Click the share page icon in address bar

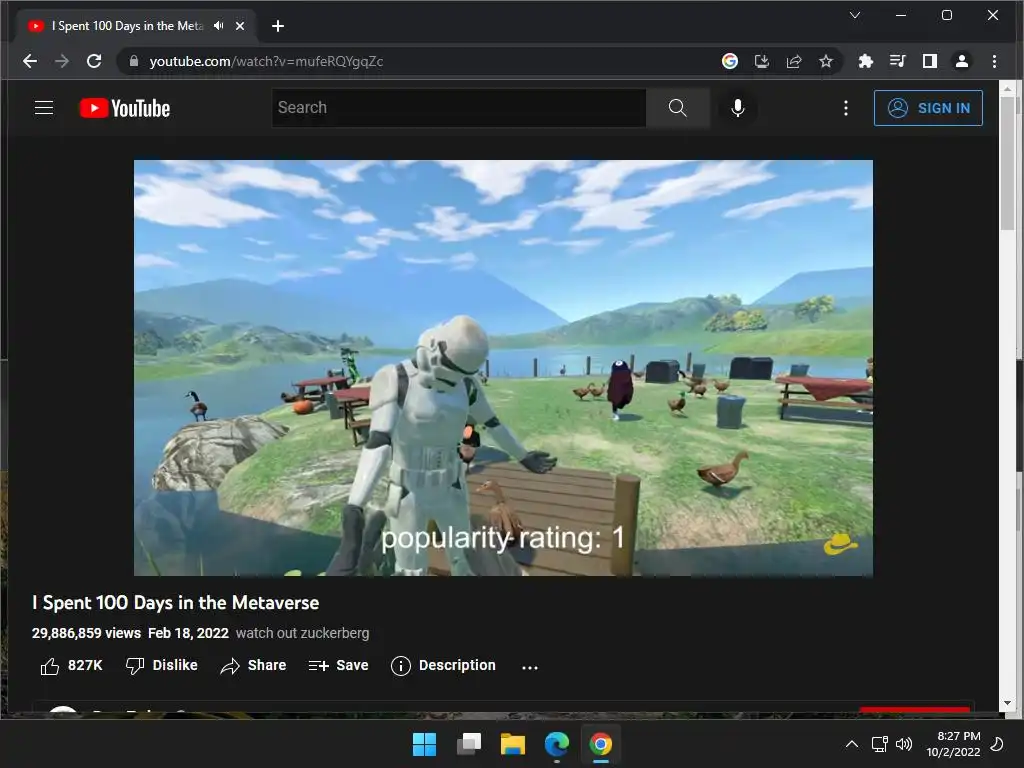click(793, 61)
